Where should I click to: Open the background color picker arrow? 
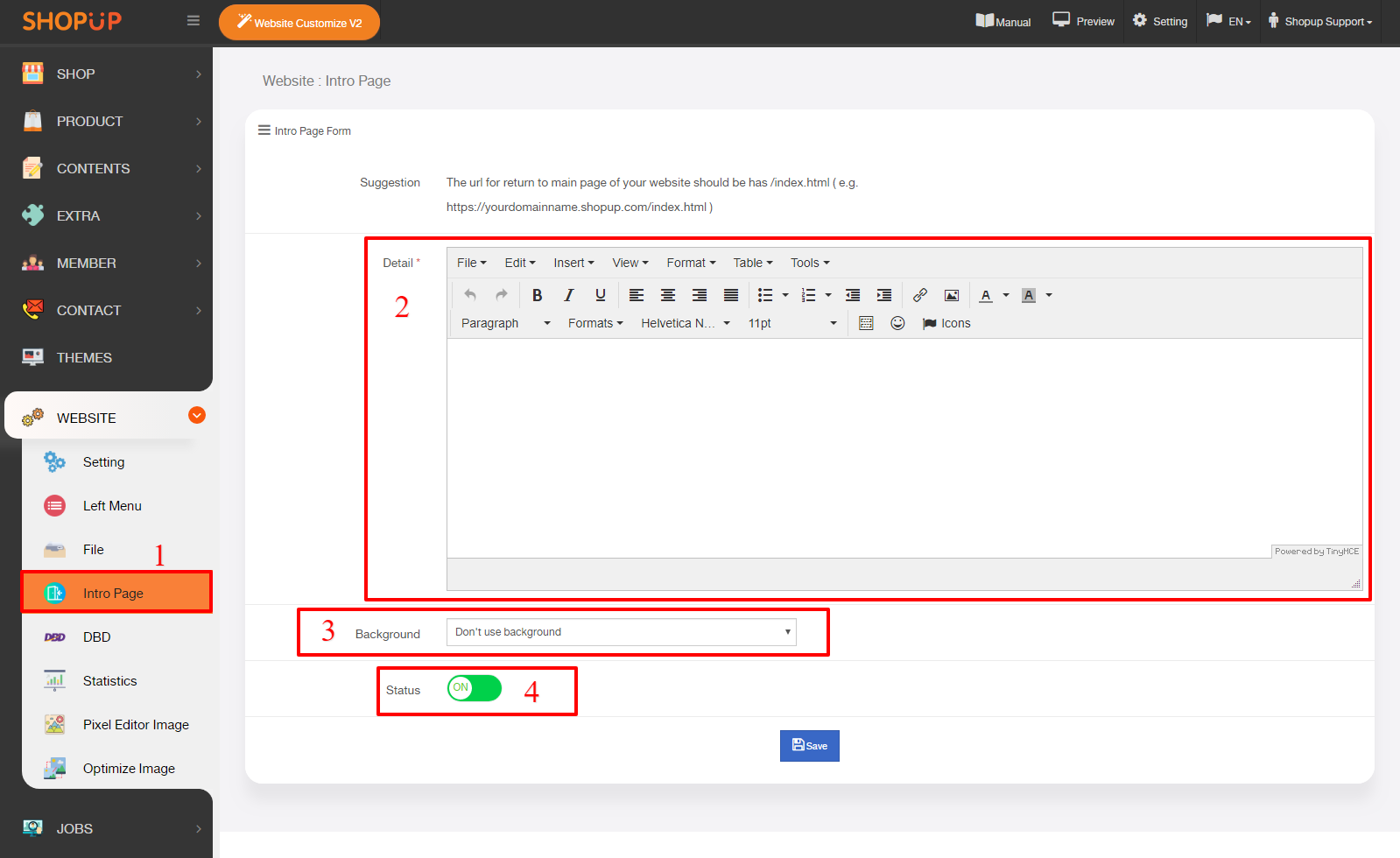[1049, 295]
